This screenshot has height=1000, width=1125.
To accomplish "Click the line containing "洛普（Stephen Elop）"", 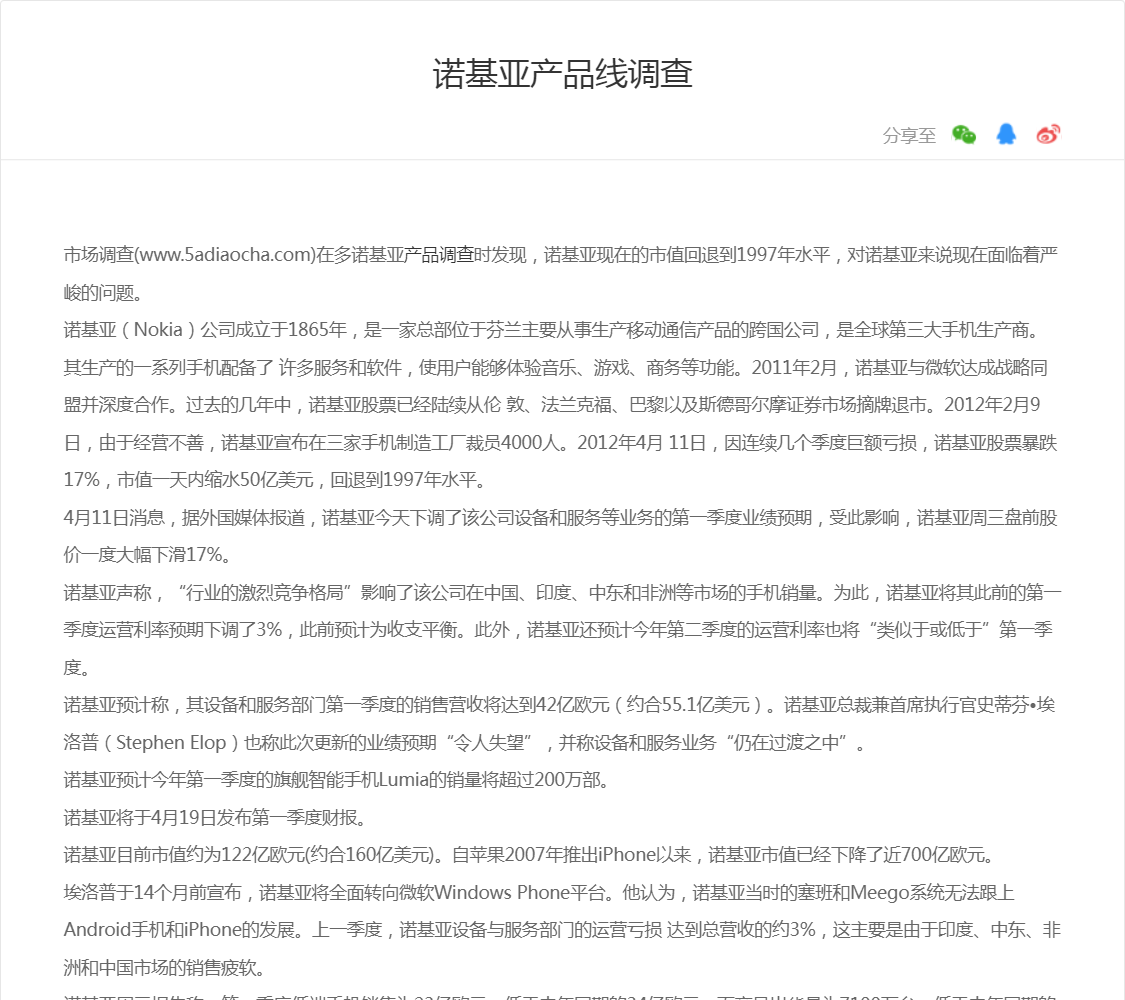I will pyautogui.click(x=464, y=742).
